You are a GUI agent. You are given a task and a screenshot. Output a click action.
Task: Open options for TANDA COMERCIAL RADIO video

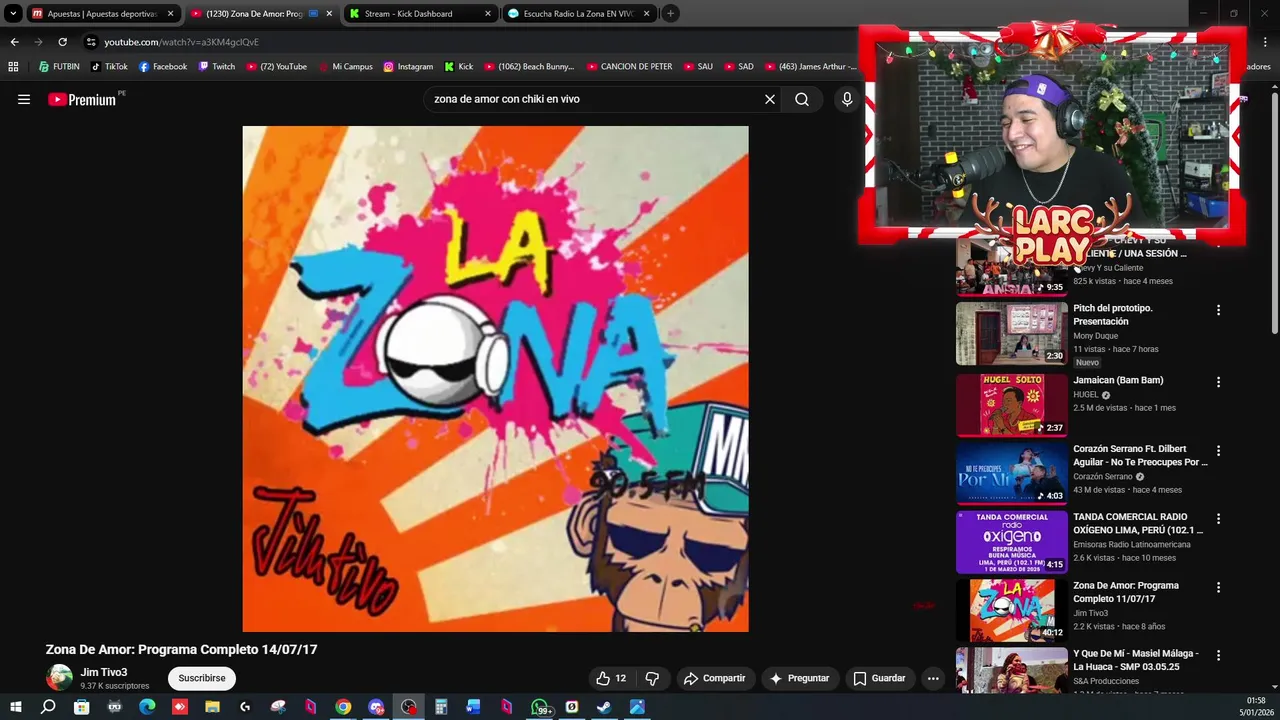coord(1218,519)
